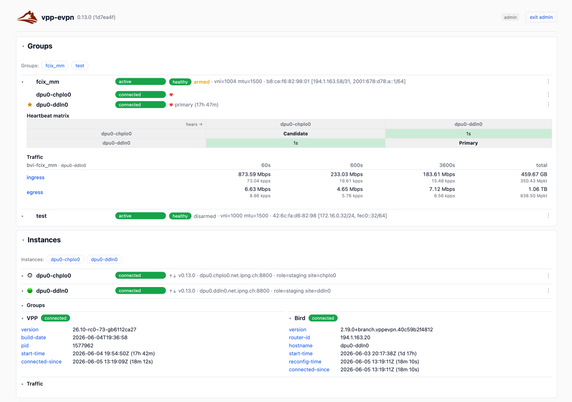Screen dimensions: 572x402
Task: Click the egress traffic link
Action: pos(35,192)
